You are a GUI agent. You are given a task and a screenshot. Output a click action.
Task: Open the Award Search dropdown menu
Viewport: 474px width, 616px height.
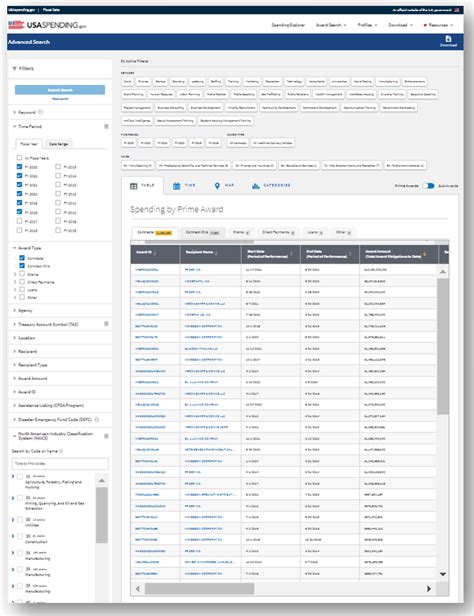(x=331, y=25)
